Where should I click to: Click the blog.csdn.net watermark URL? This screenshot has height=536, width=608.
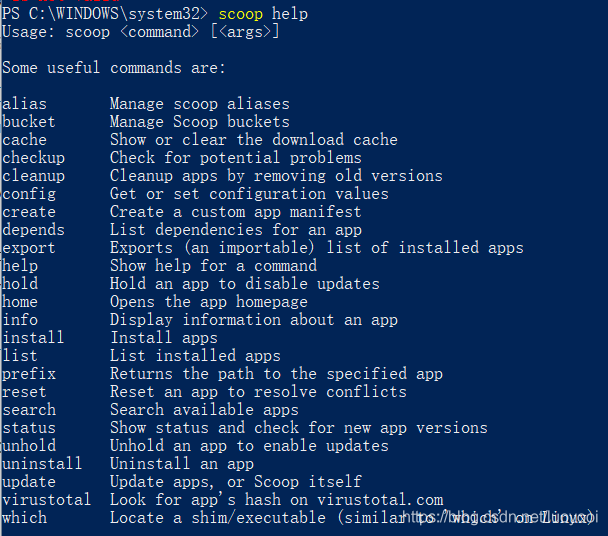coord(500,518)
